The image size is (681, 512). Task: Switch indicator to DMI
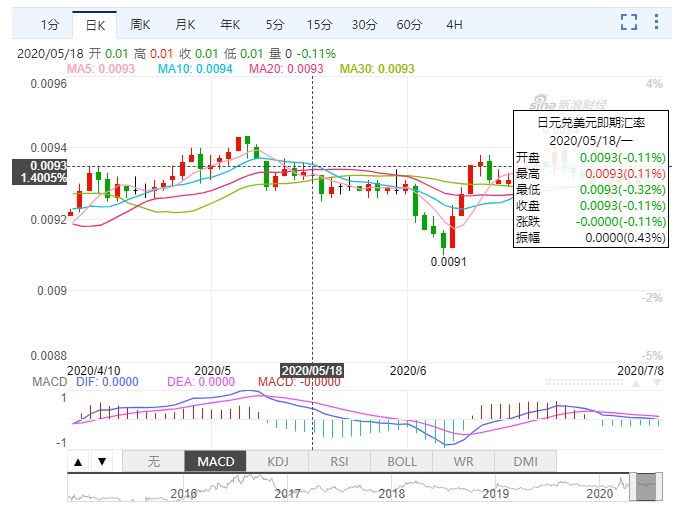click(x=525, y=461)
